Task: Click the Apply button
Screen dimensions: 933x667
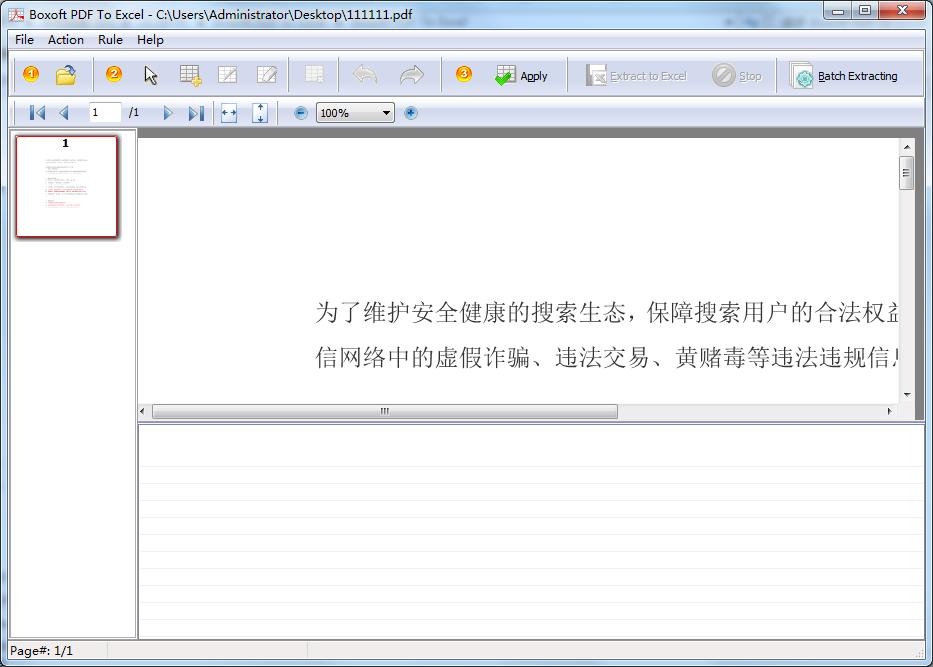Action: pyautogui.click(x=522, y=76)
